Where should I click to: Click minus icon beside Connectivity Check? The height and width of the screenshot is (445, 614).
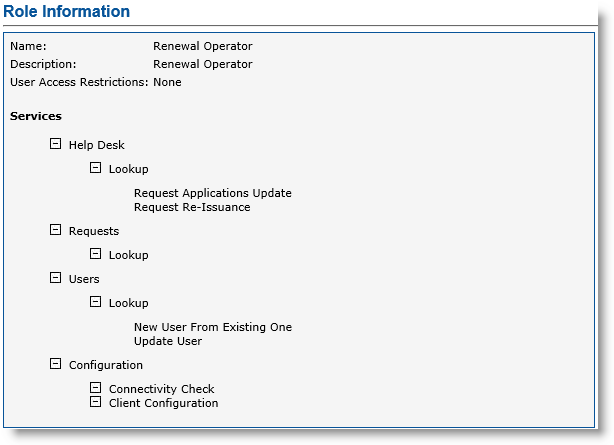point(95,388)
